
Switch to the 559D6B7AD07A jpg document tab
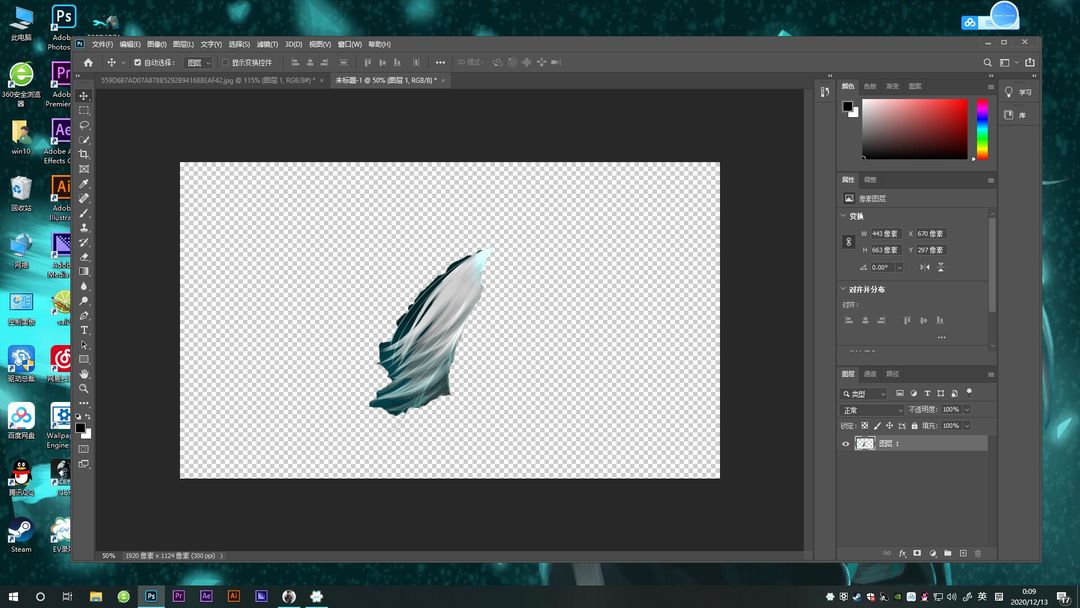pyautogui.click(x=208, y=81)
